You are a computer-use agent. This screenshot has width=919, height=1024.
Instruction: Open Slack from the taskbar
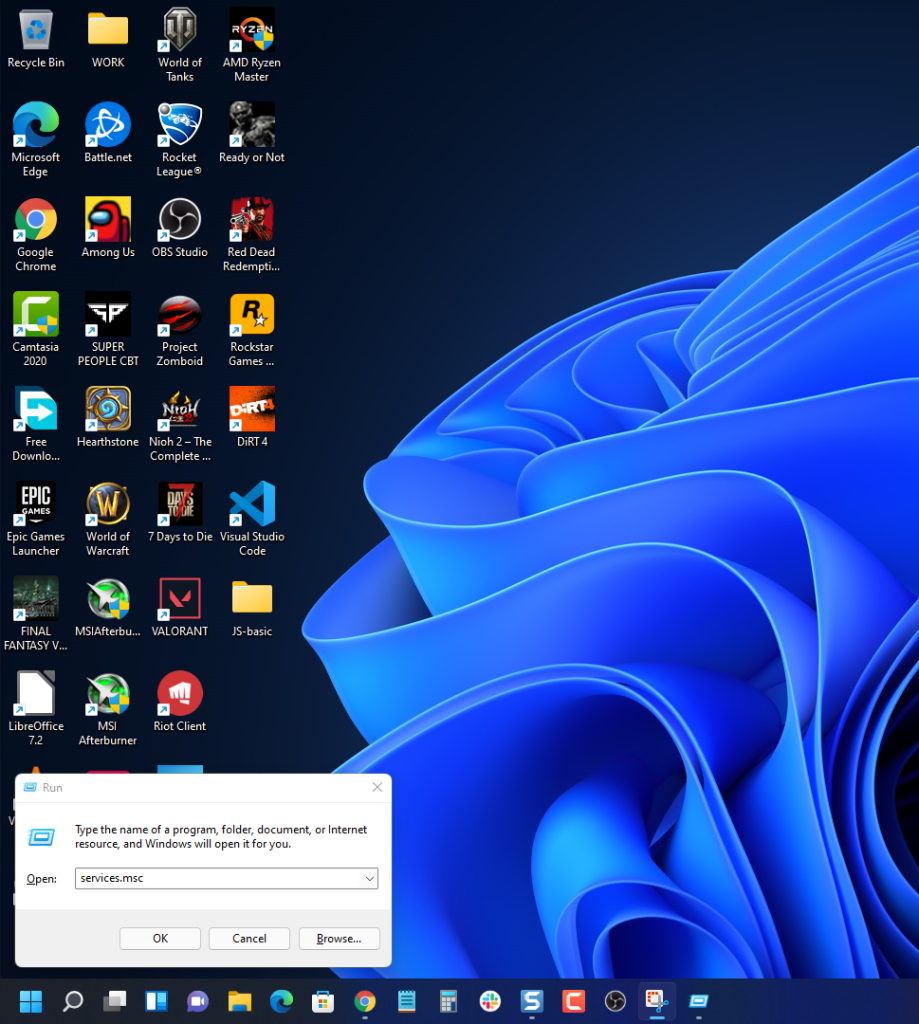491,1001
